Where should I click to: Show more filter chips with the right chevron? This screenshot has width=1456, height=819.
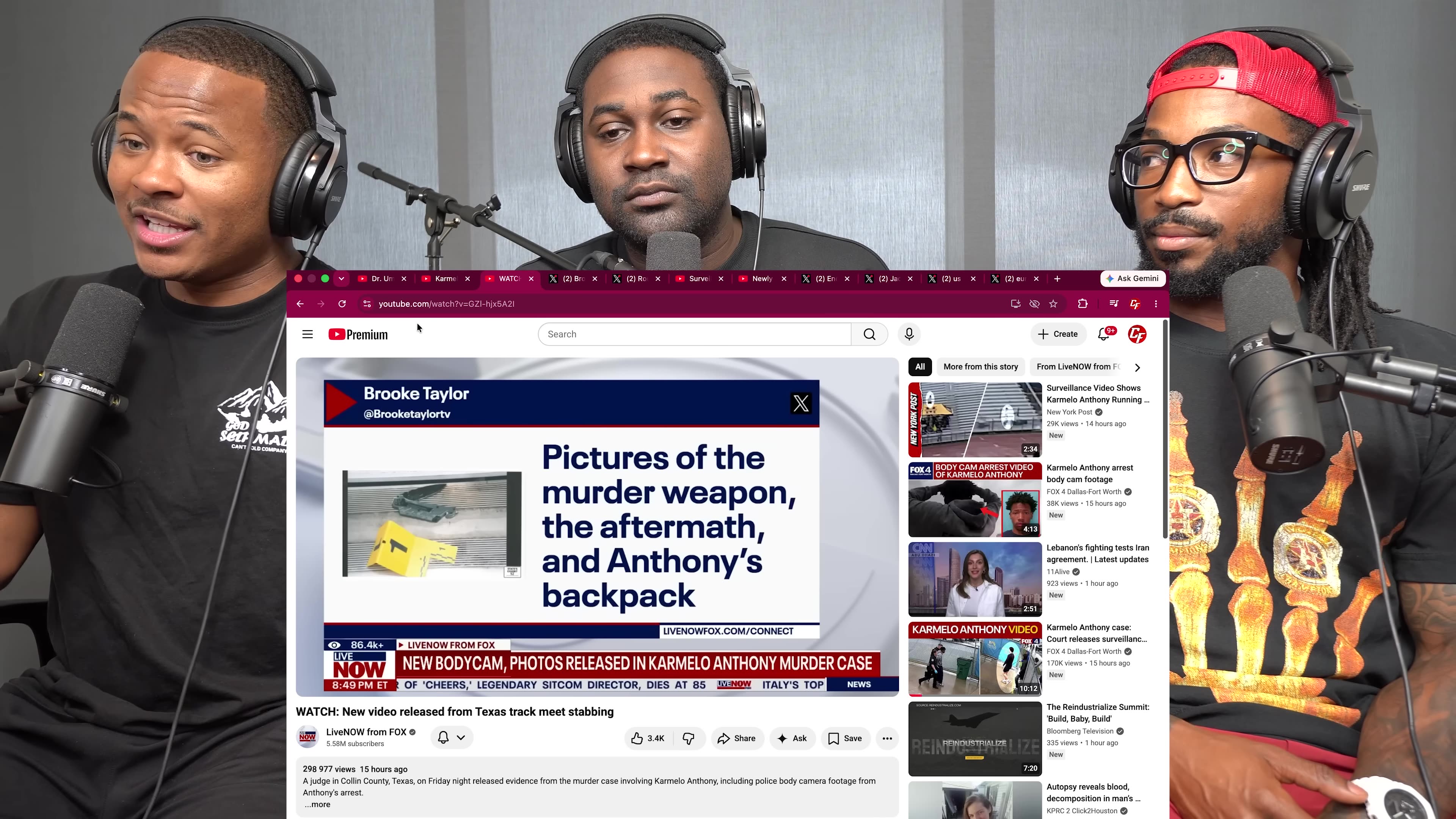pyautogui.click(x=1137, y=367)
